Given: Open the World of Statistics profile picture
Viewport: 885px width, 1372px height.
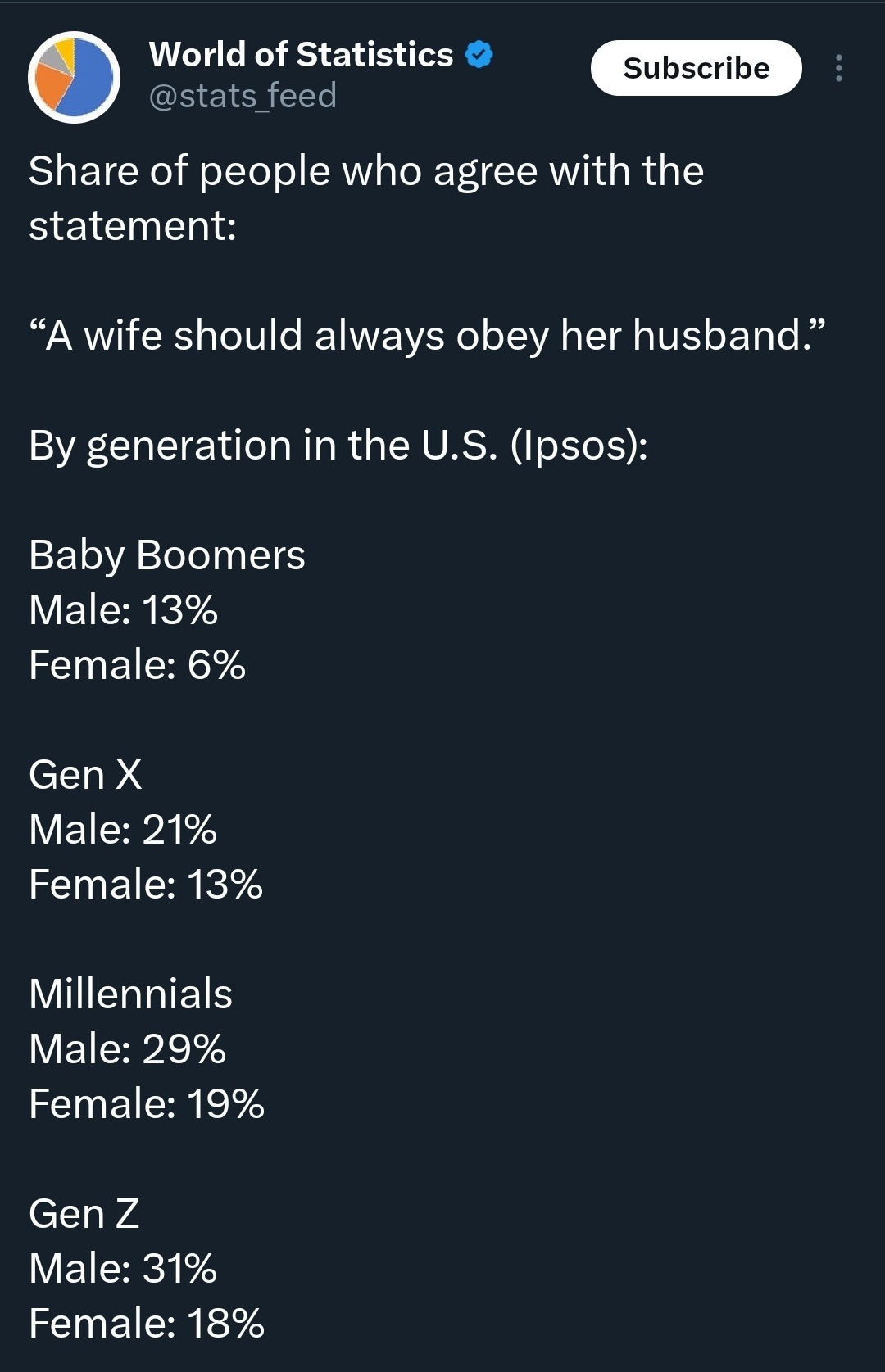Looking at the screenshot, I should tap(75, 78).
